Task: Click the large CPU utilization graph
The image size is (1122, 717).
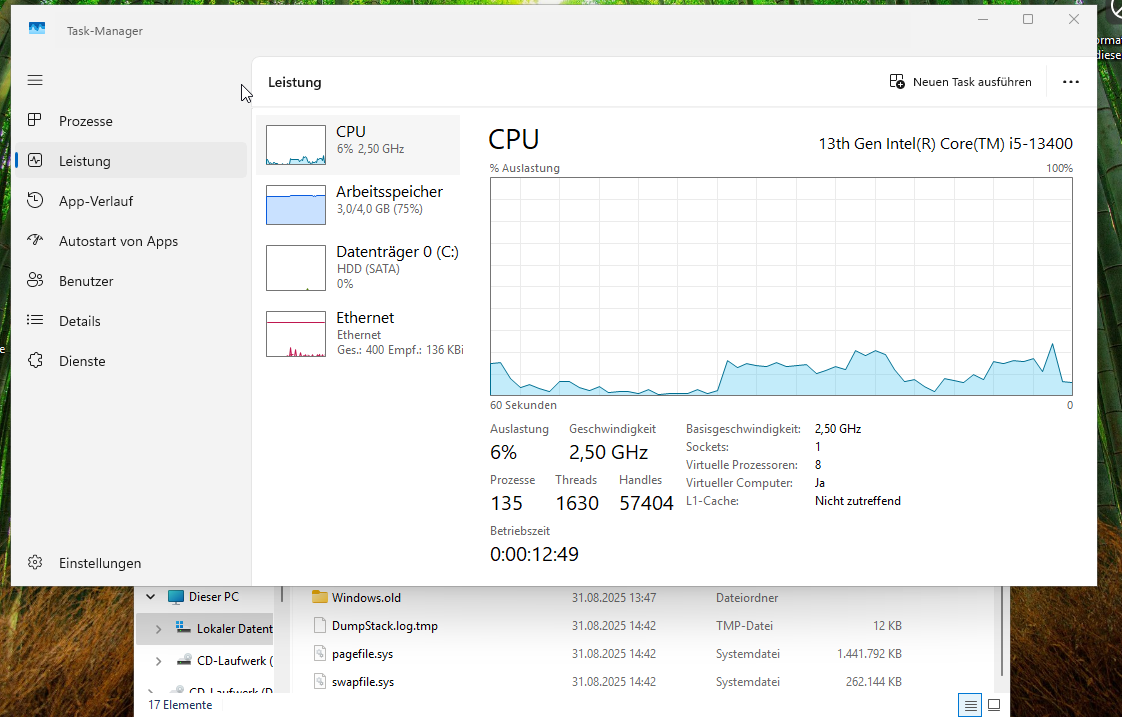Action: point(781,286)
